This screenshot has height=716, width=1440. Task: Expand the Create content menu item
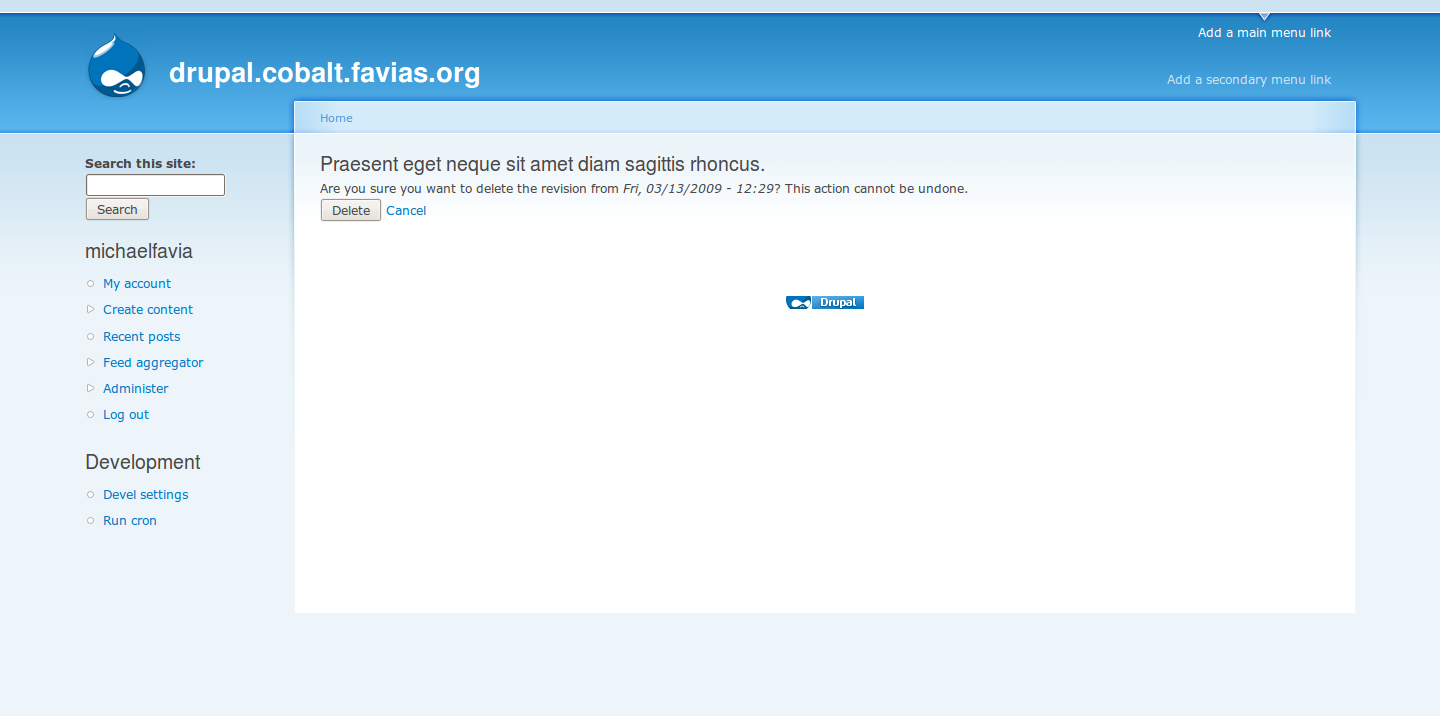click(x=90, y=310)
